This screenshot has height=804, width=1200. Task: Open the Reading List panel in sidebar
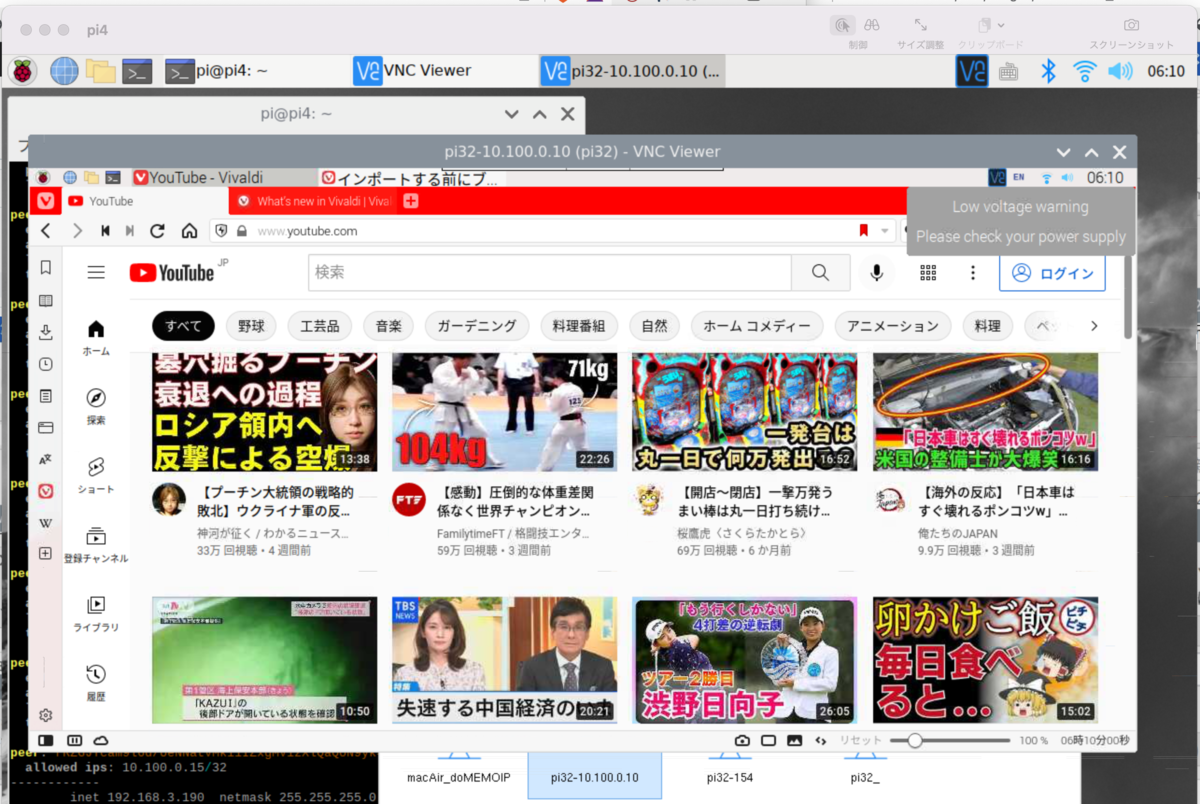coord(46,300)
